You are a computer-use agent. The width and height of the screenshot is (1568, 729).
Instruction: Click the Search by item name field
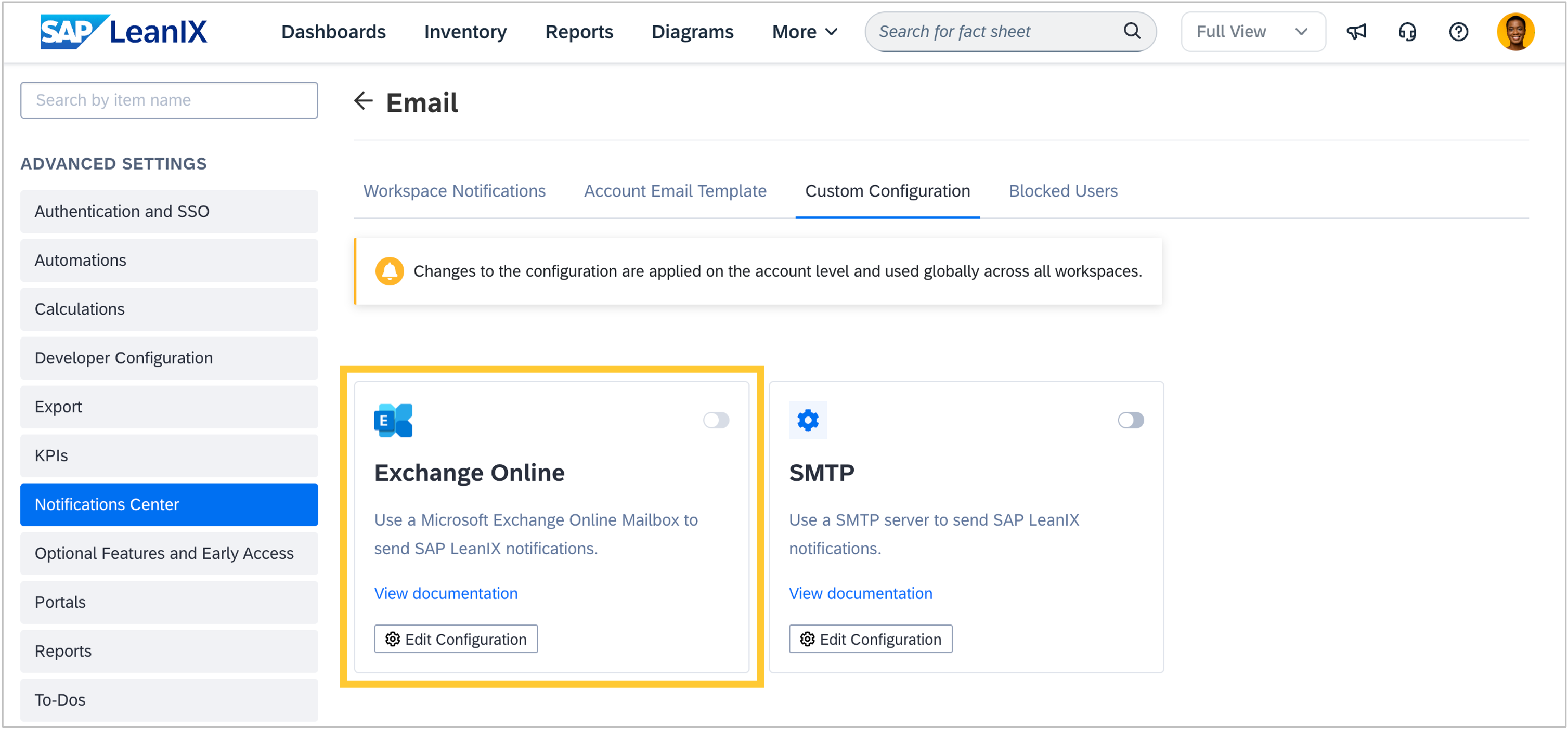pos(169,100)
